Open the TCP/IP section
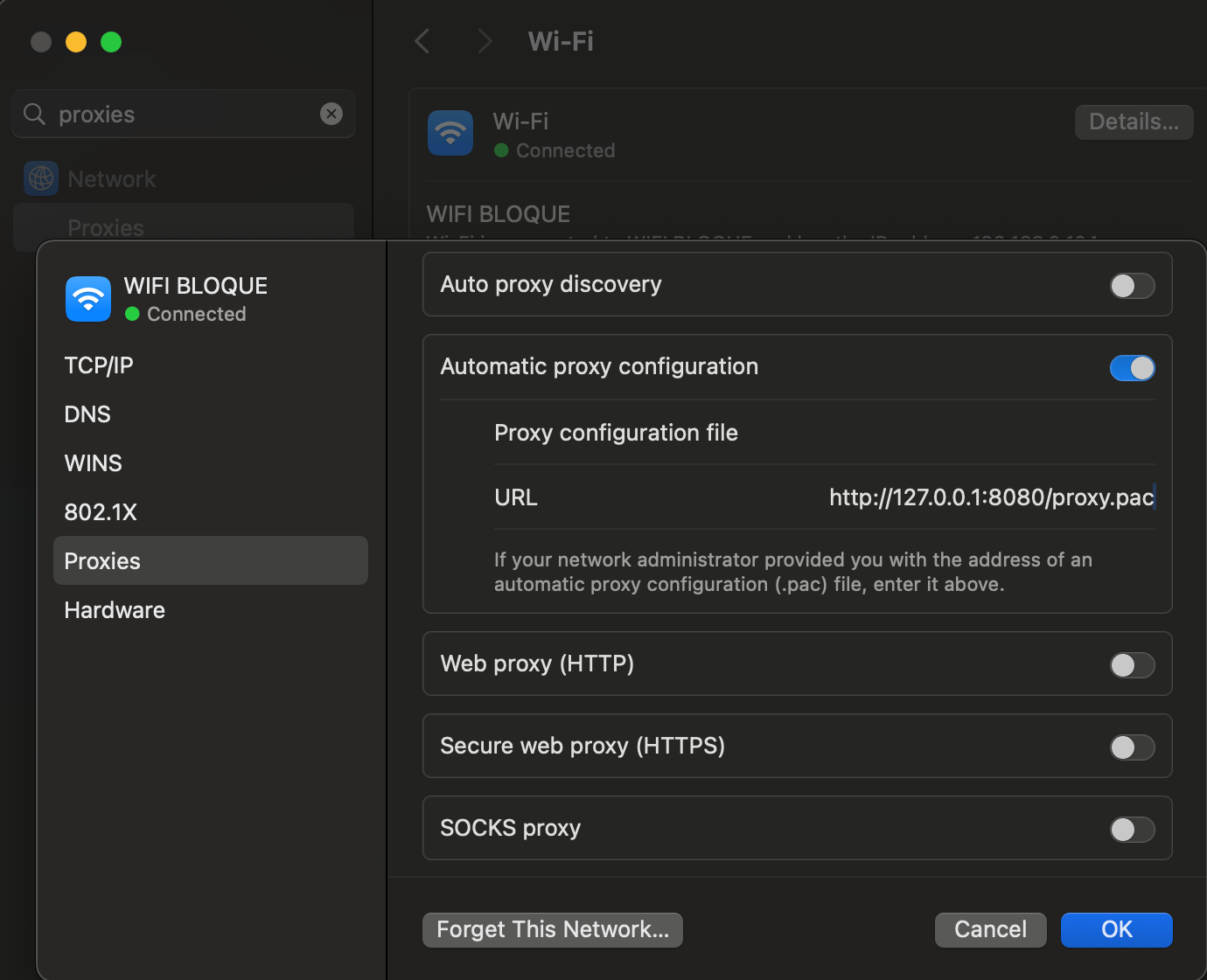The image size is (1207, 980). (x=99, y=365)
